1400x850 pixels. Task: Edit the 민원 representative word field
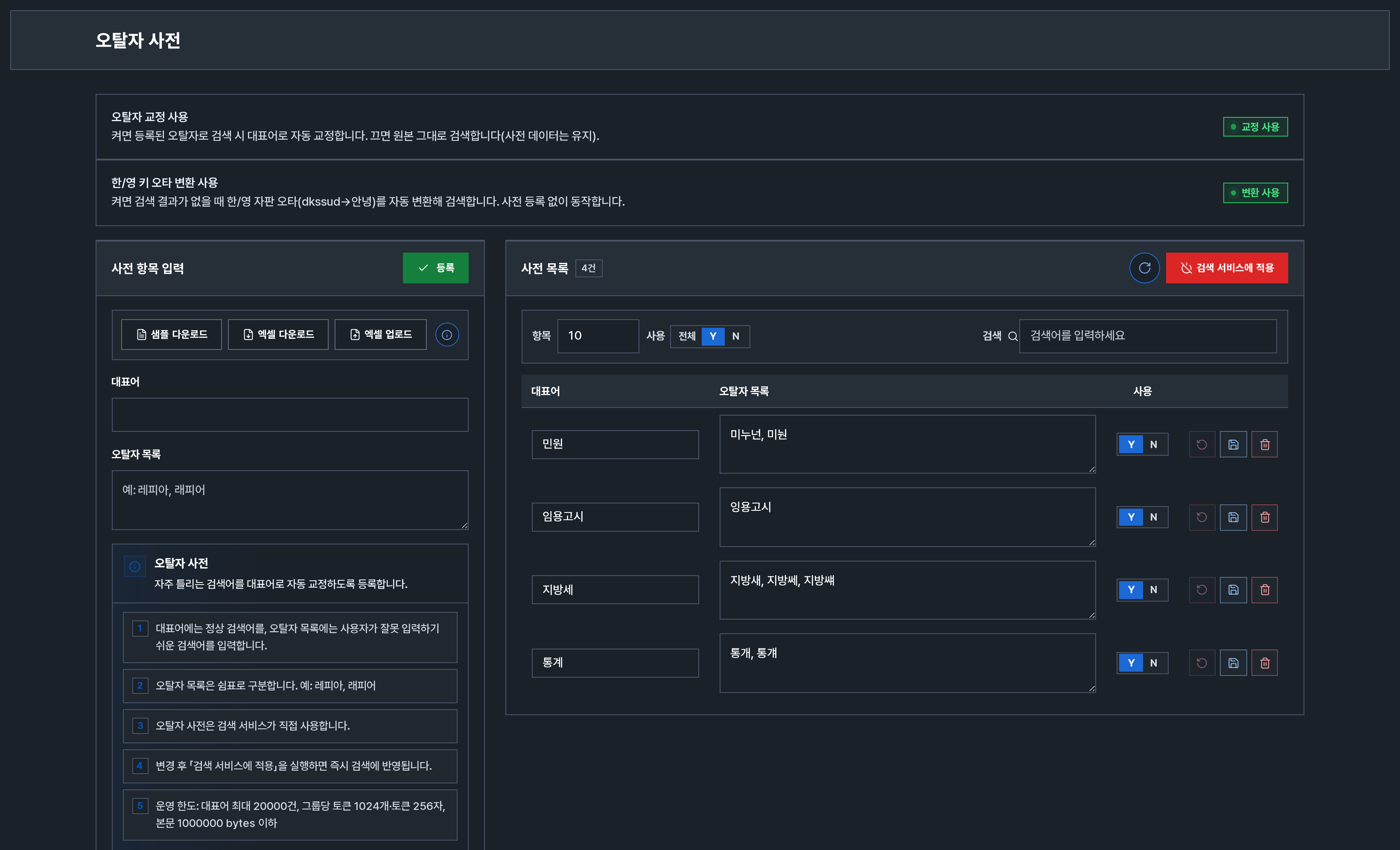click(615, 444)
